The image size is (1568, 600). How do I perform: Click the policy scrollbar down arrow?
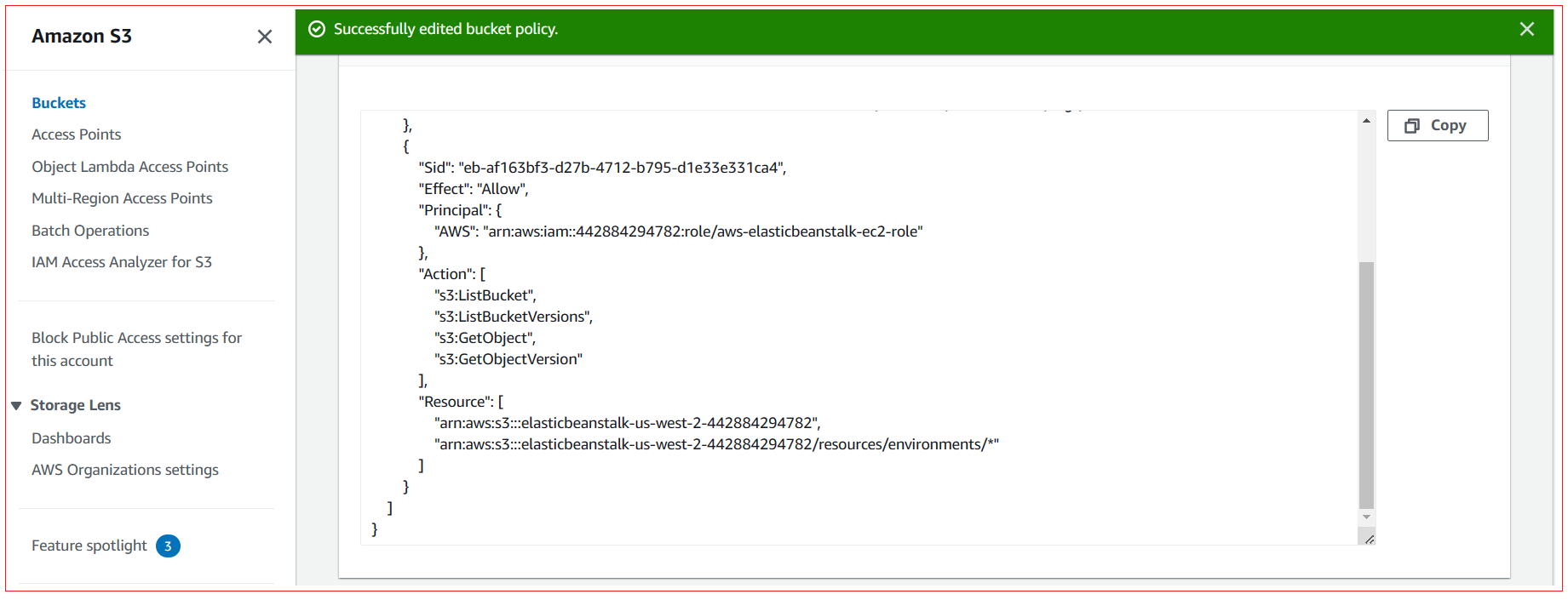click(1366, 517)
